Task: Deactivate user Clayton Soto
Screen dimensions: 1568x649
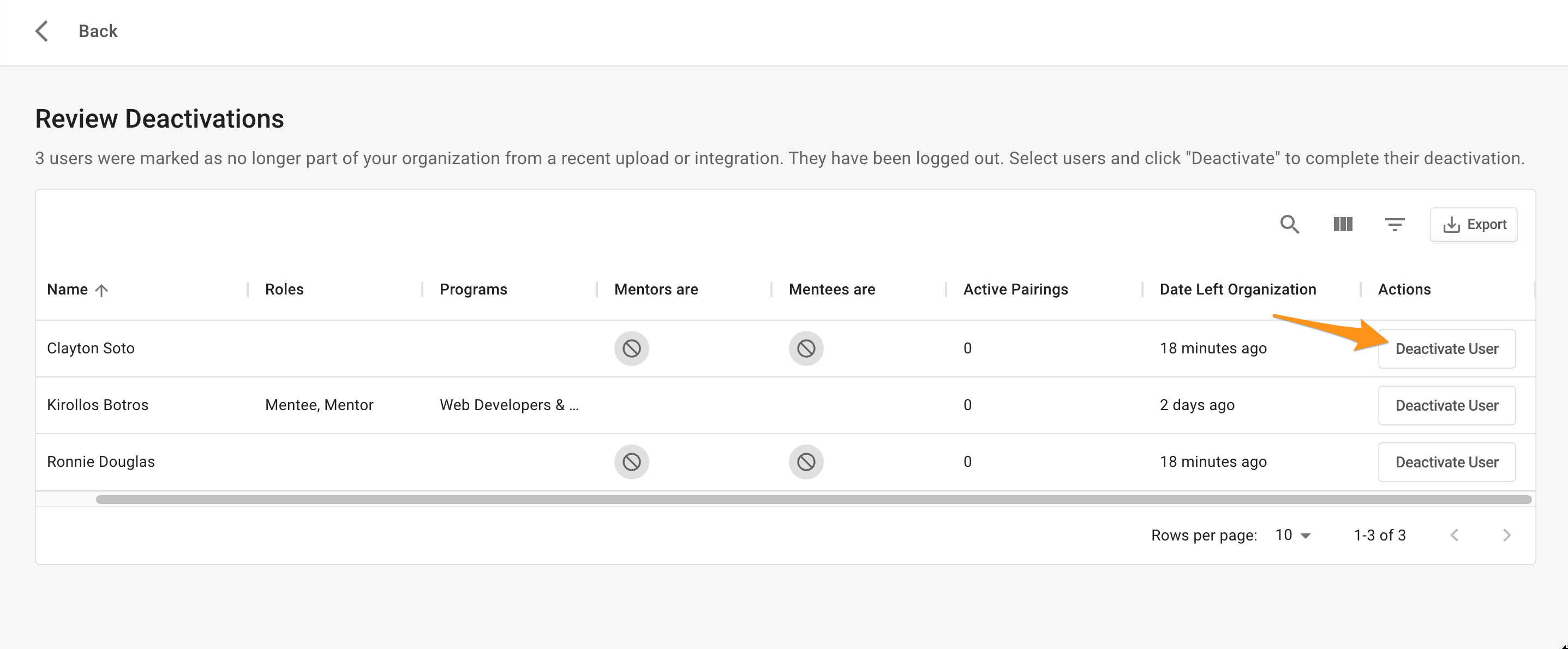Action: coord(1446,348)
